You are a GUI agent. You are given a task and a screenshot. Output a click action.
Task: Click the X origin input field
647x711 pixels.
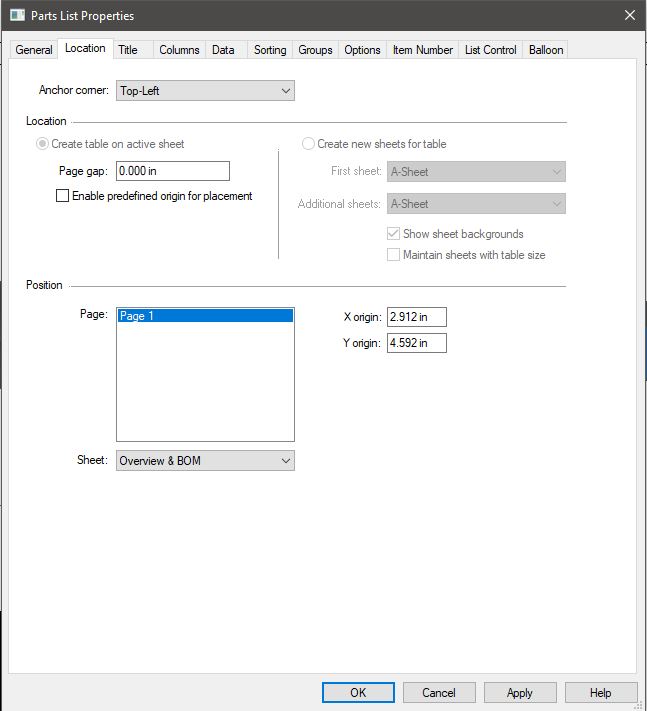[x=416, y=317]
